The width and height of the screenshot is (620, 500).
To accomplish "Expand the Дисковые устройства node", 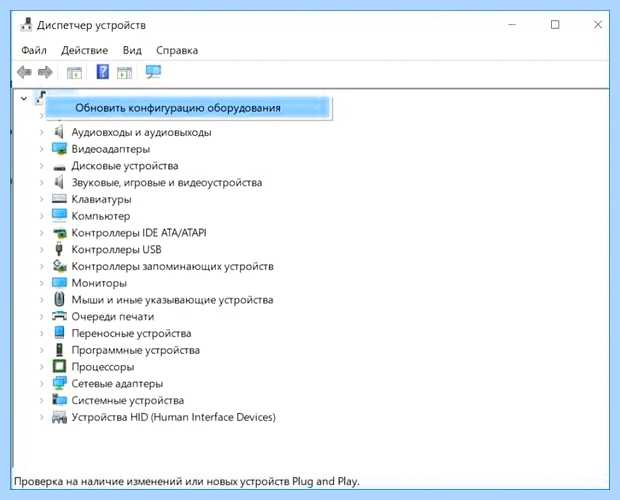I will coord(42,166).
